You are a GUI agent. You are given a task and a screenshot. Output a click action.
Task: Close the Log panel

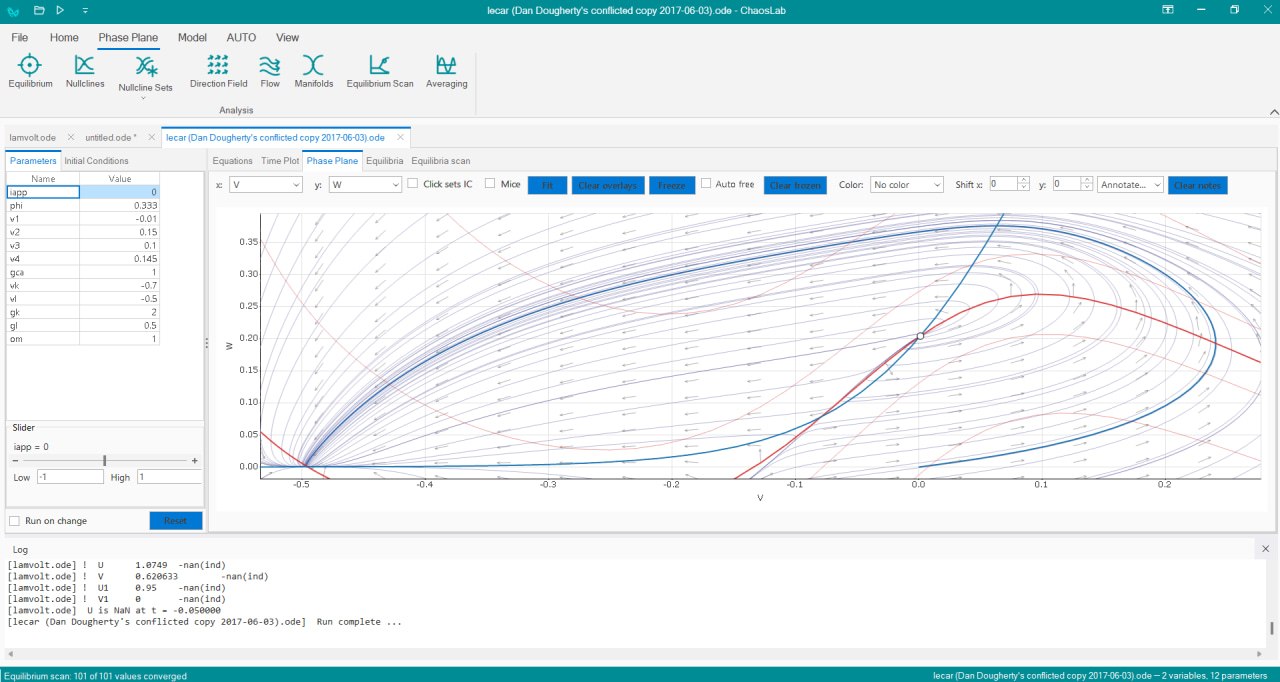pyautogui.click(x=1265, y=549)
